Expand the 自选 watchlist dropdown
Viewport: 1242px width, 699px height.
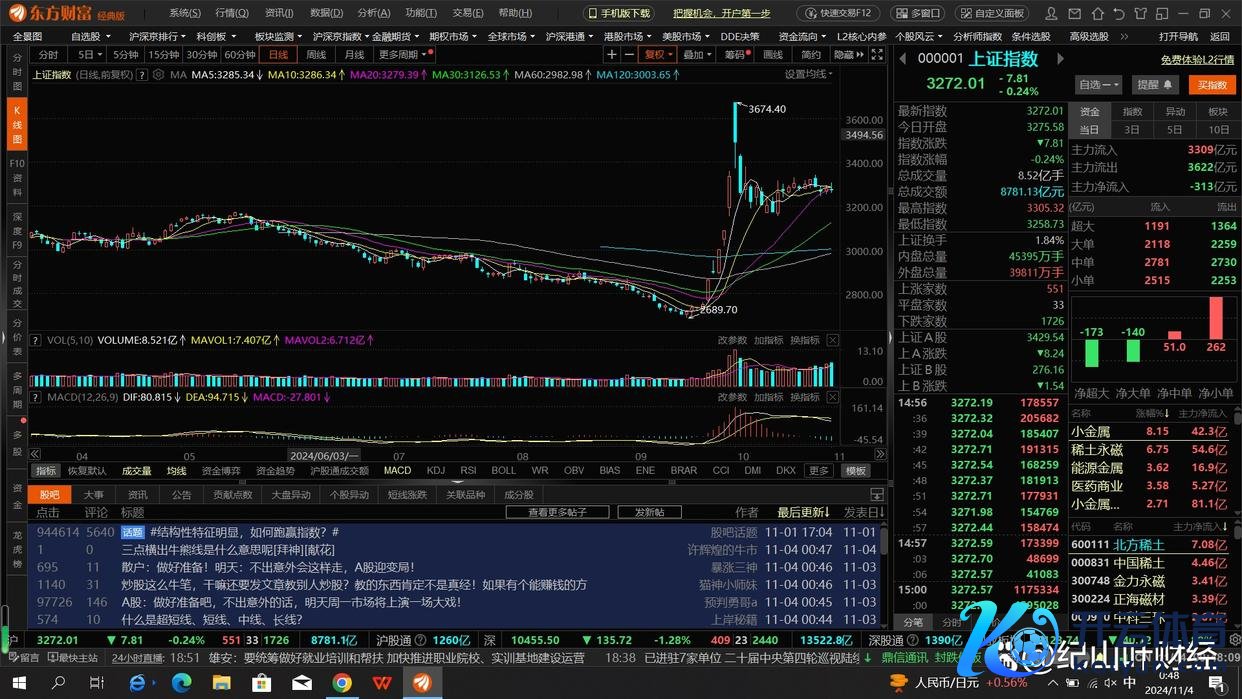(1099, 85)
